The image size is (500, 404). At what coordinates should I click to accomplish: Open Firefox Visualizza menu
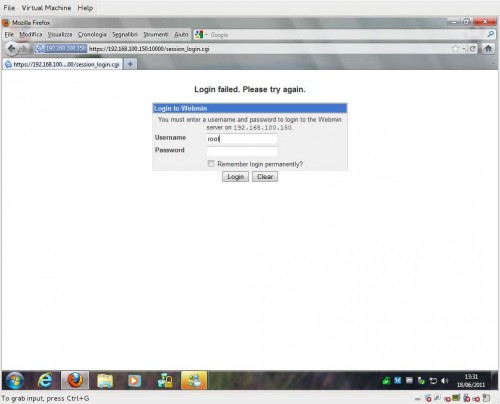60,34
